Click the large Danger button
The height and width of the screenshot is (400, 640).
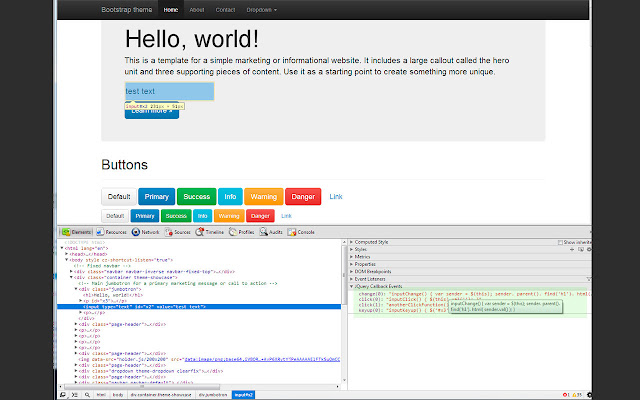(x=303, y=196)
